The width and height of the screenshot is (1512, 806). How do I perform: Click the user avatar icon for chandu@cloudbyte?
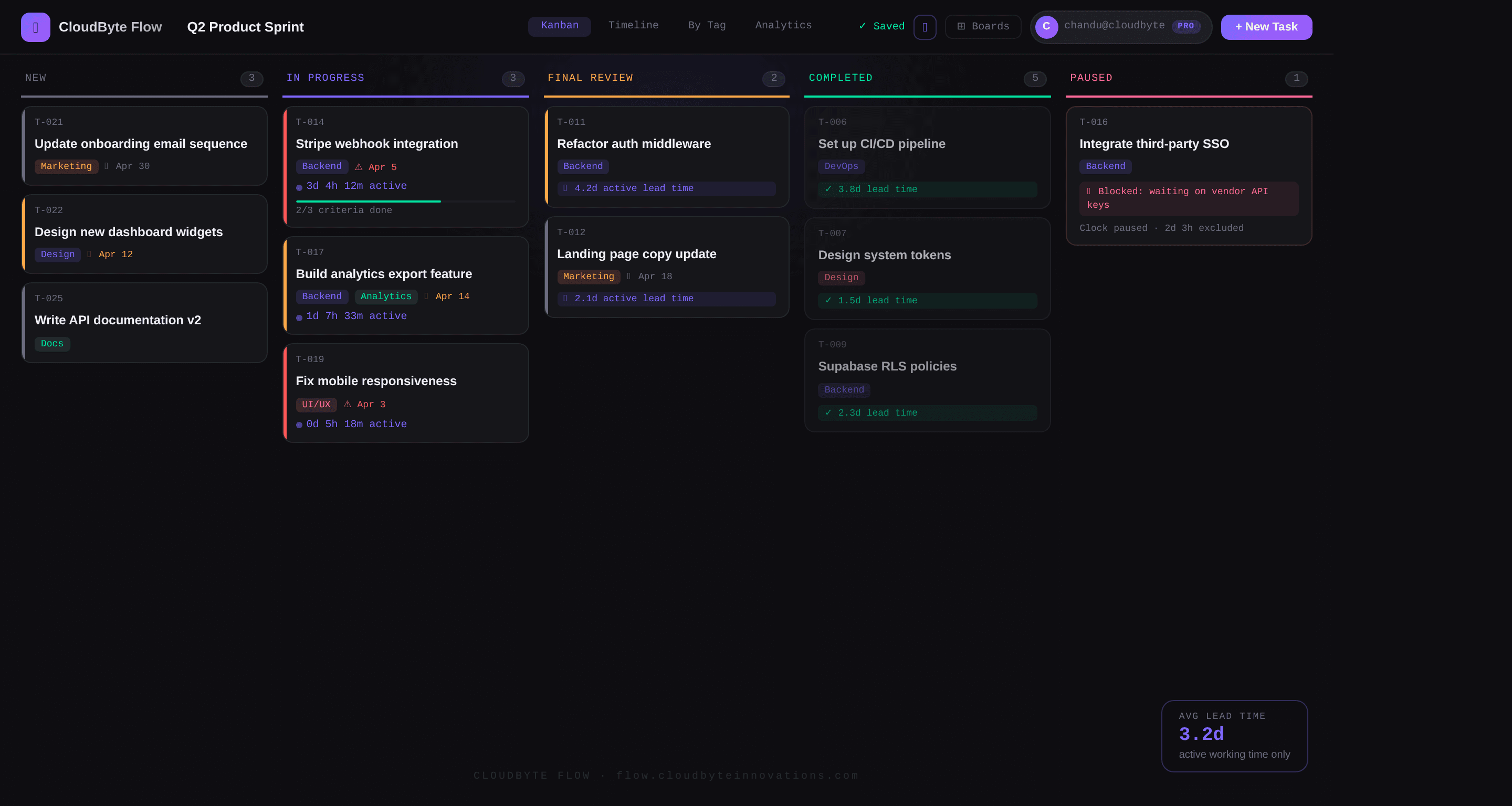pos(1046,26)
